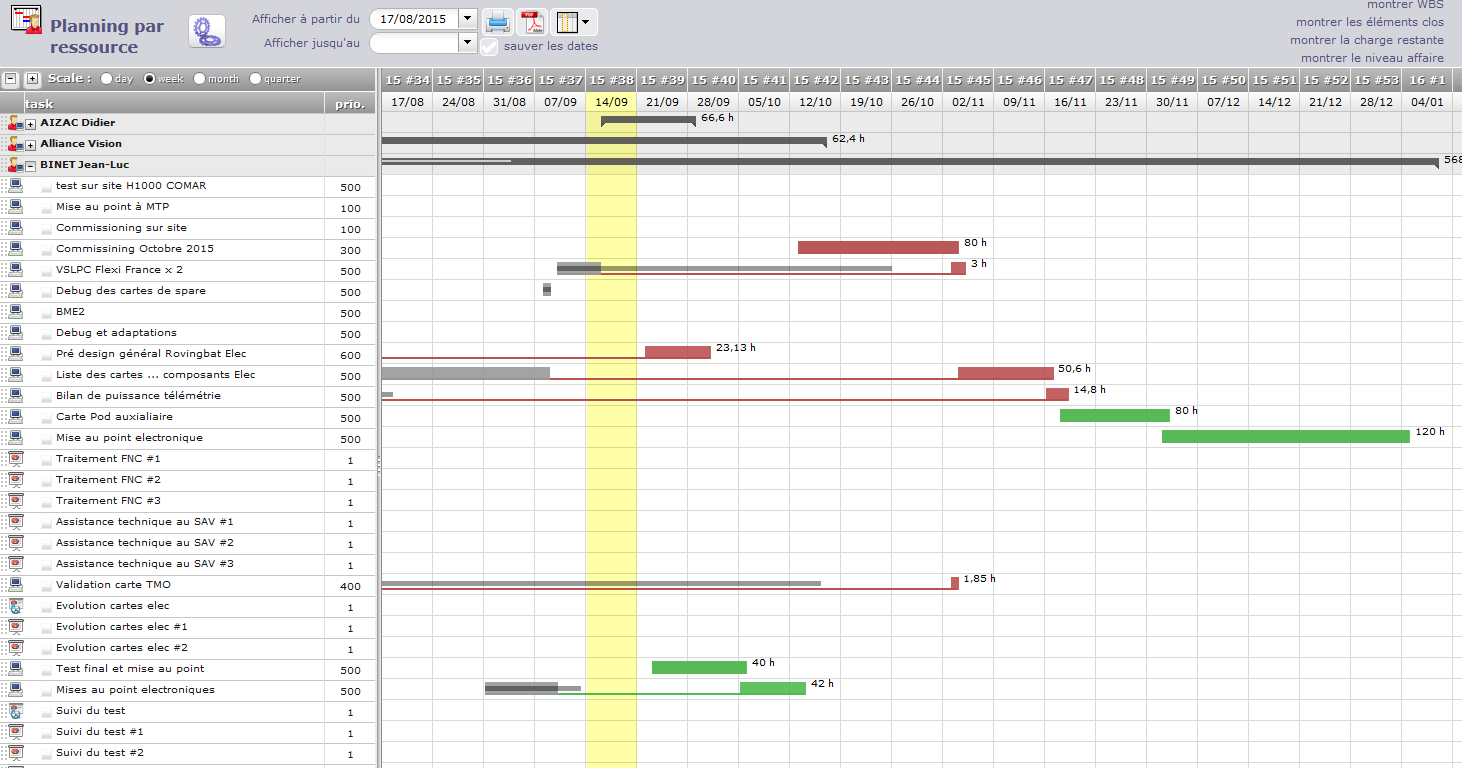Export planning to PDF
This screenshot has height=768, width=1462.
tap(531, 21)
